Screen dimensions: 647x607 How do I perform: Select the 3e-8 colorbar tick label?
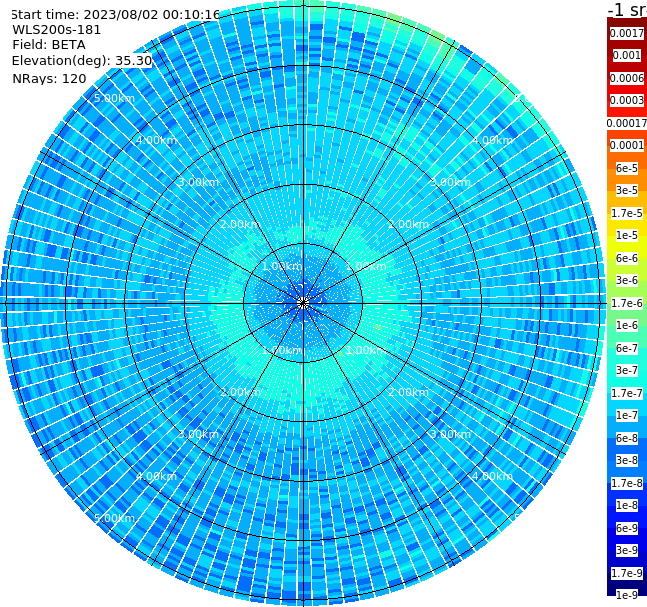click(x=627, y=460)
